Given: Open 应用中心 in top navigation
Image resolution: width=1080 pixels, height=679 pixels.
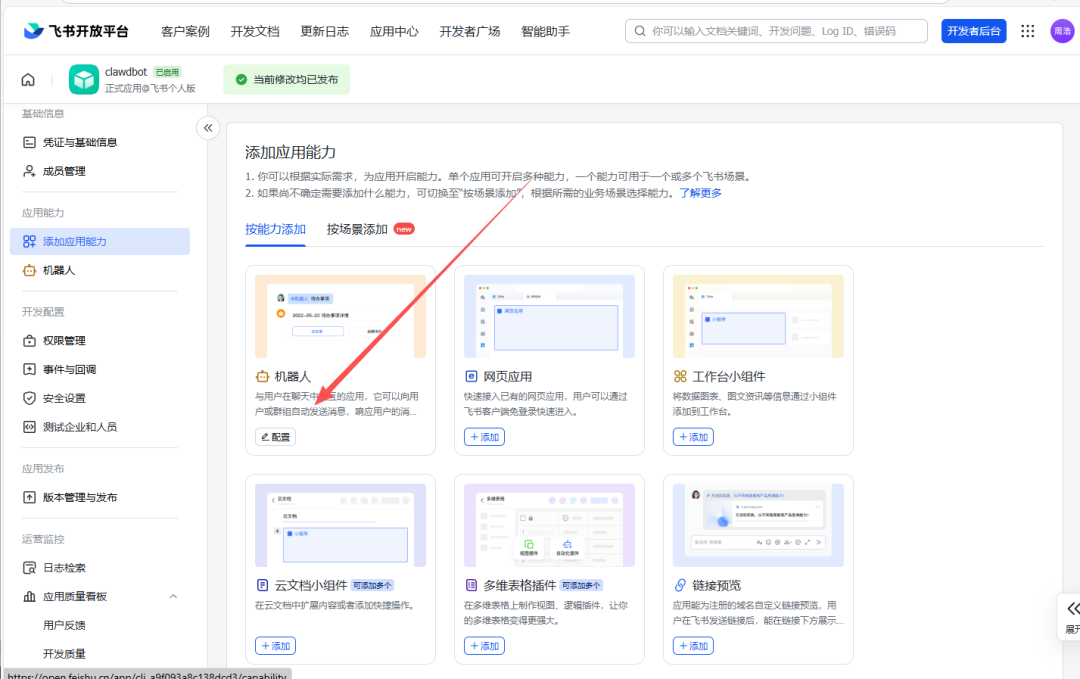Looking at the screenshot, I should point(394,32).
